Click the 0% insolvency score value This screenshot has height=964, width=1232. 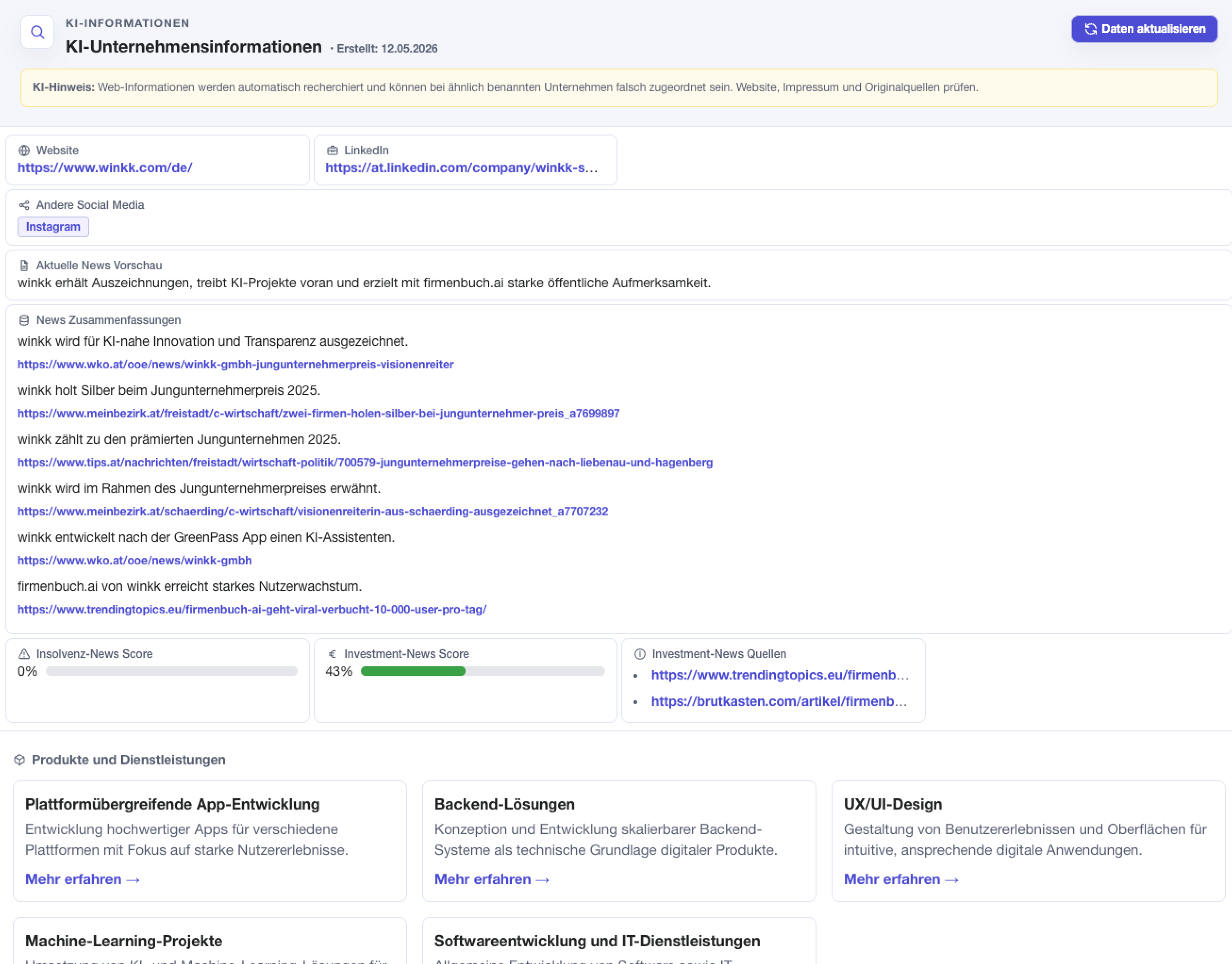click(x=27, y=672)
